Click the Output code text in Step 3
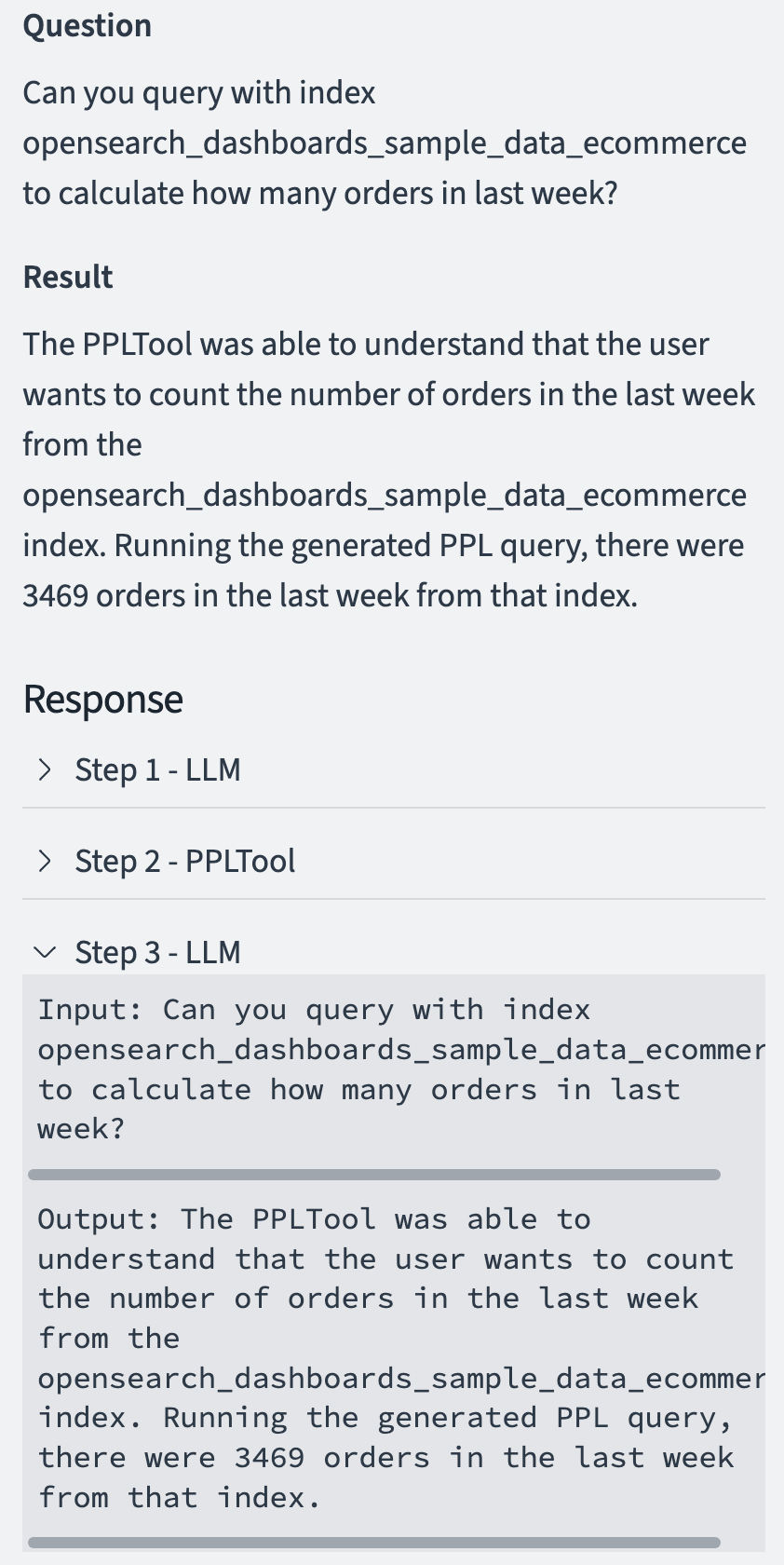Image resolution: width=784 pixels, height=1565 pixels. (x=400, y=1358)
